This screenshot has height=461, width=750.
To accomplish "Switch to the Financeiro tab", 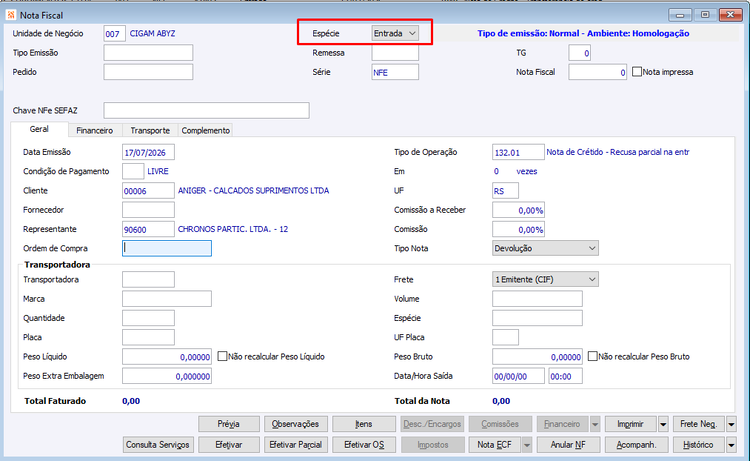I will [x=95, y=131].
